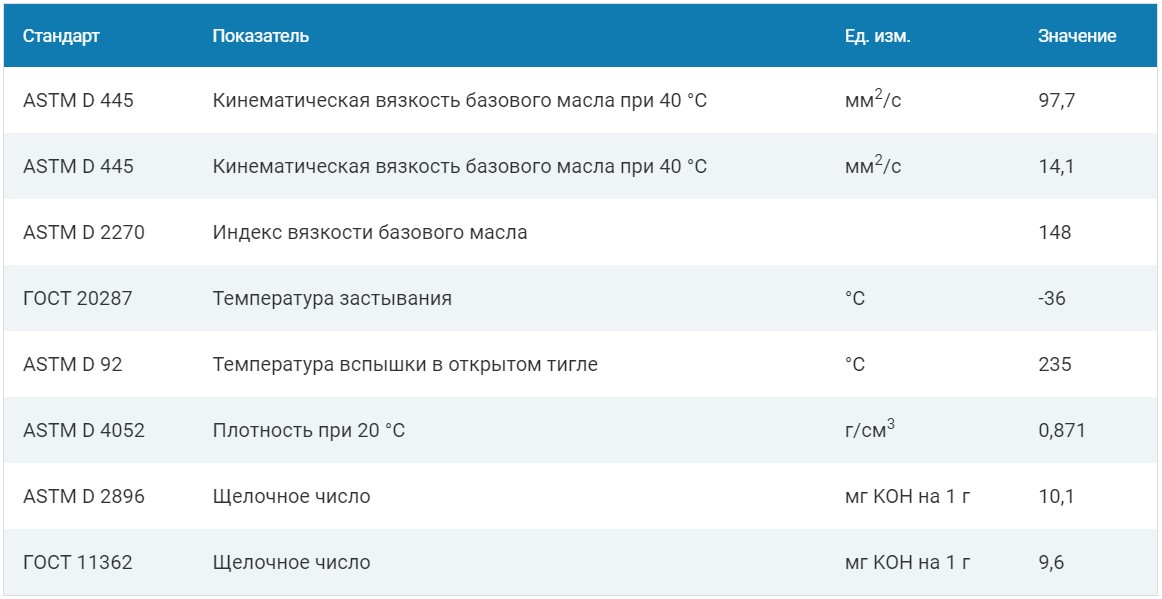Image resolution: width=1162 pixels, height=599 pixels.
Task: Click the Ед. изм. column header
Action: (877, 36)
